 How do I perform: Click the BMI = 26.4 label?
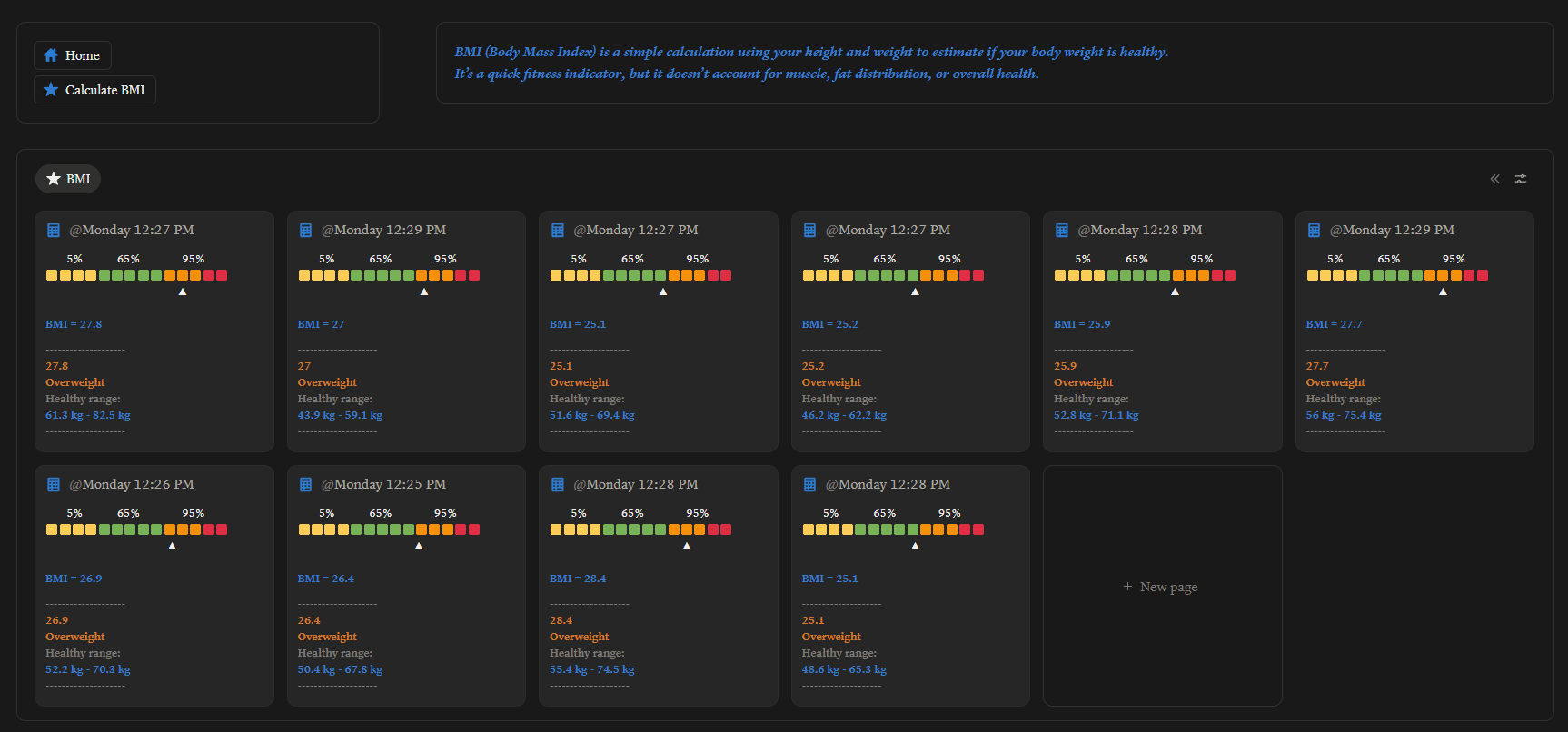(x=325, y=579)
